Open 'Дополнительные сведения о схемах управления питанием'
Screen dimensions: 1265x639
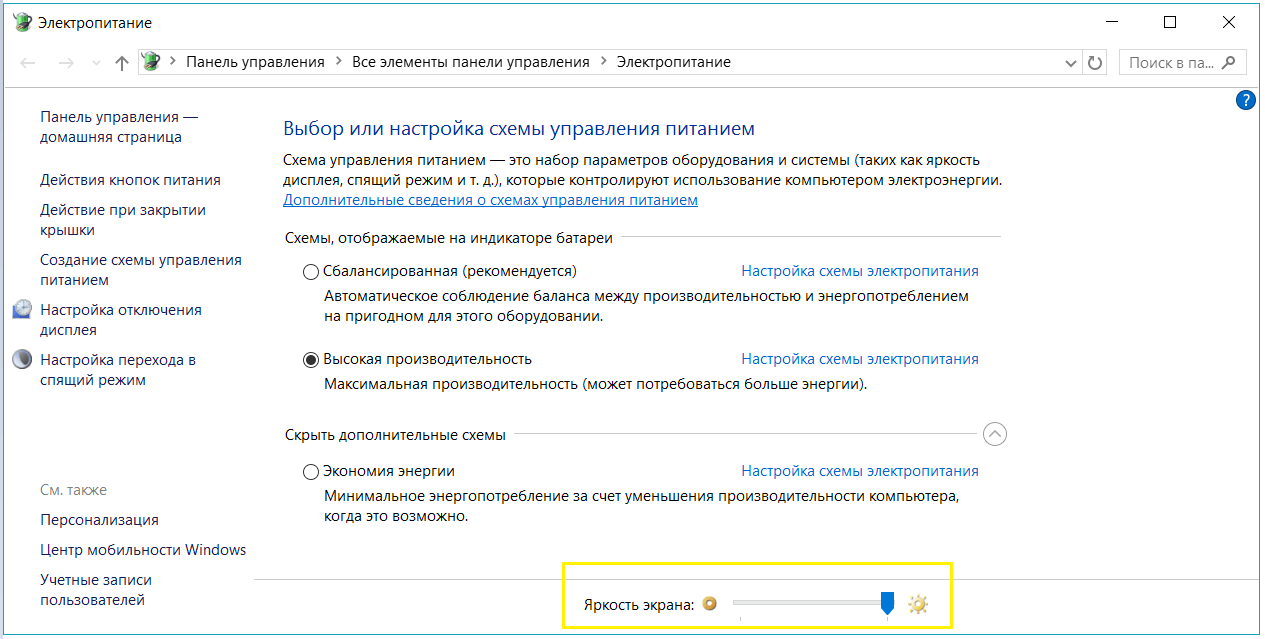click(490, 200)
